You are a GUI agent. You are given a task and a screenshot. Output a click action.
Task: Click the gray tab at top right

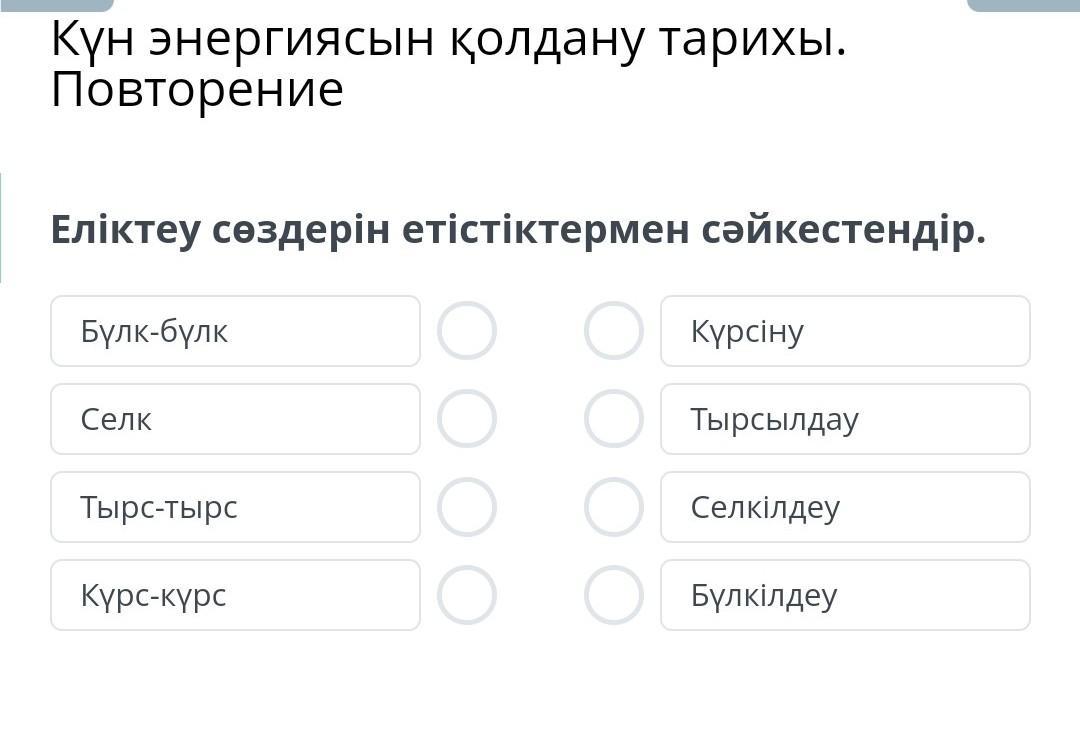(1023, 4)
